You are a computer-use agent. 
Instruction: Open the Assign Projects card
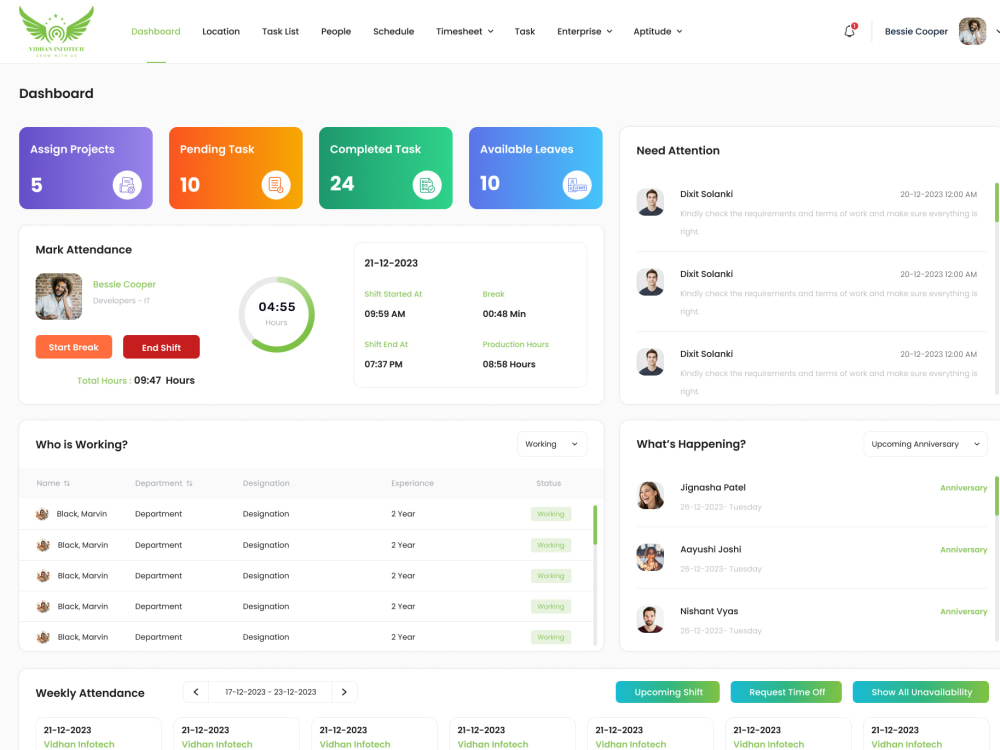click(x=85, y=168)
